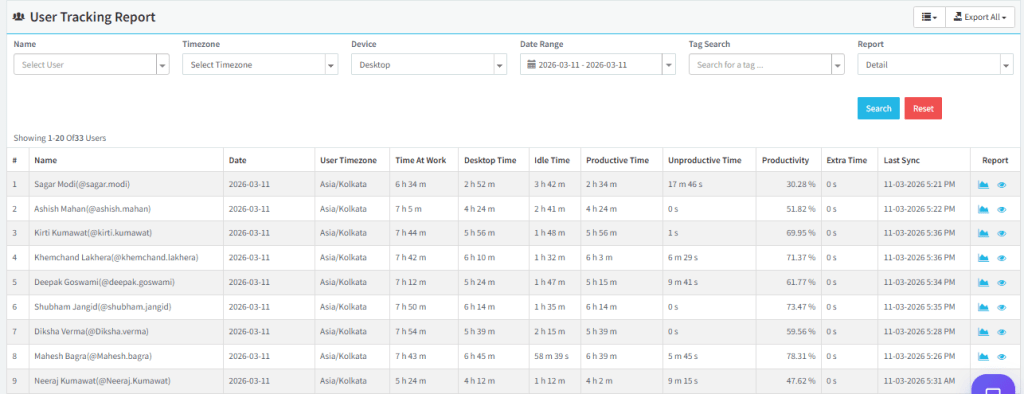Screen dimensions: 1024x394
Task: Click the 78.31 % productivity value
Action: coord(801,357)
